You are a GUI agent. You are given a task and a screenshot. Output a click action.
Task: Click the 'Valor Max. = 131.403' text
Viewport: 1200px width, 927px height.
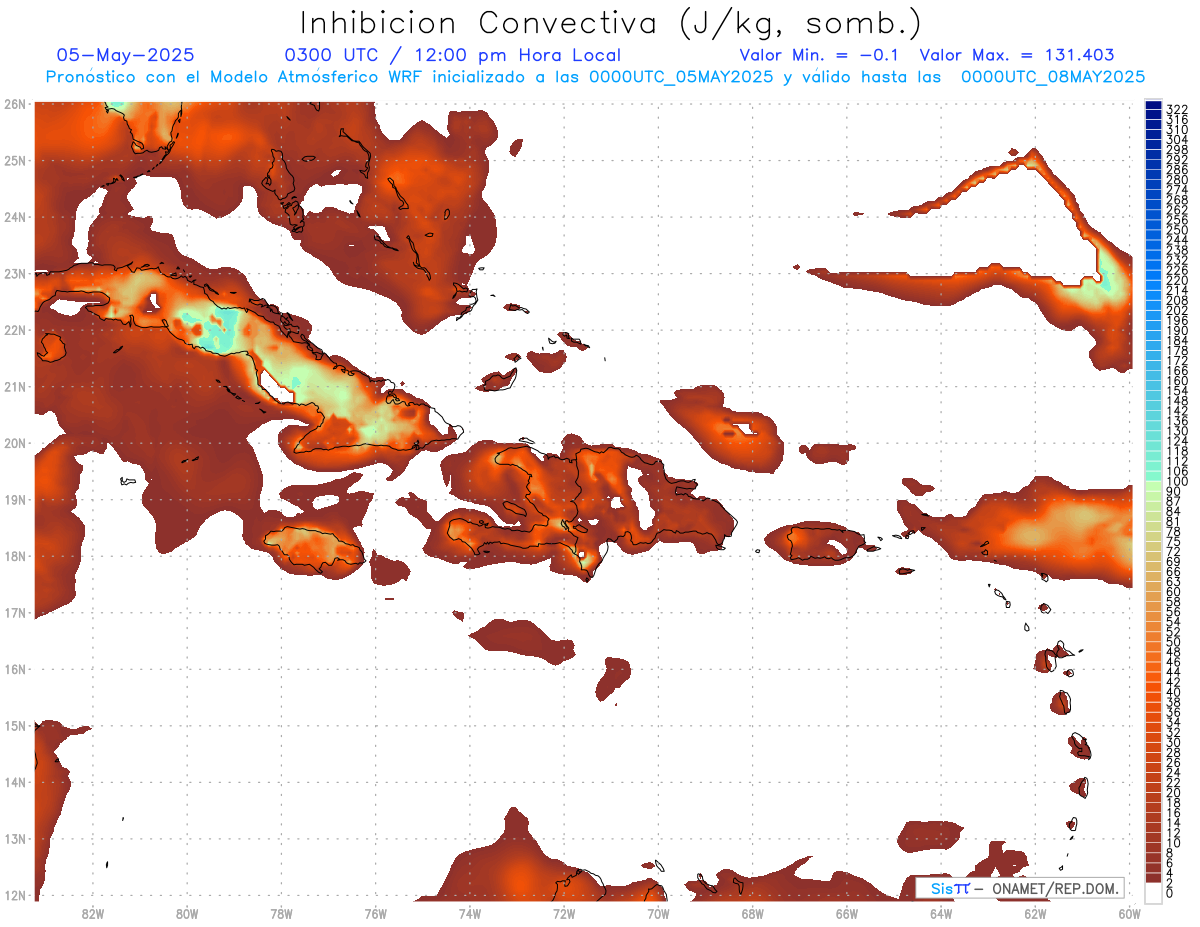[x=1017, y=55]
